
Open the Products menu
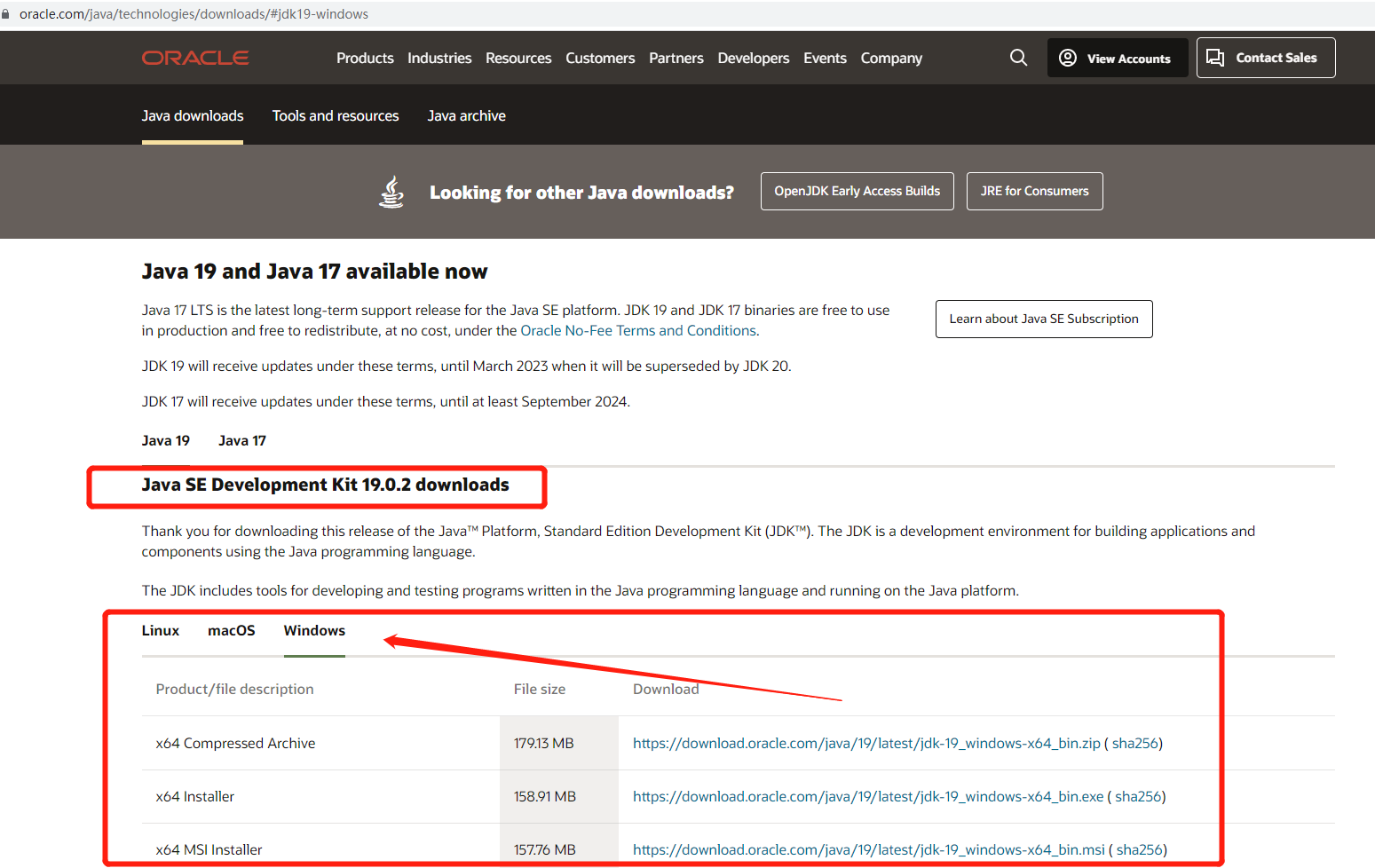coord(365,58)
